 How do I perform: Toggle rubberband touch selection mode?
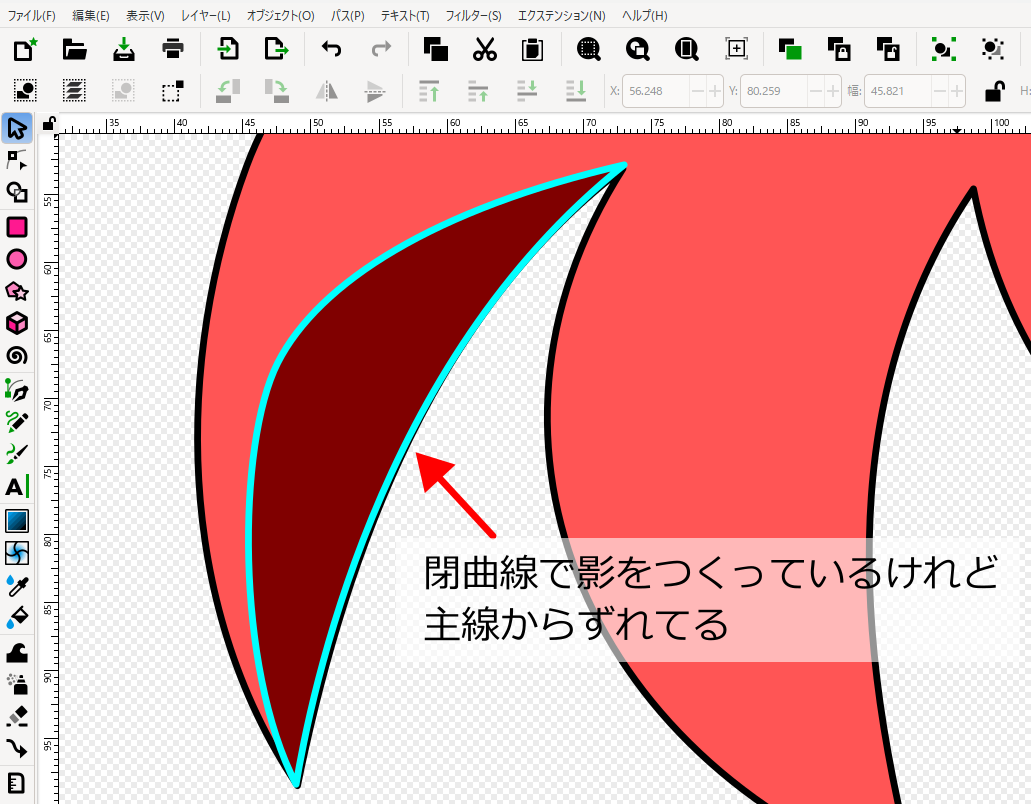click(x=172, y=91)
